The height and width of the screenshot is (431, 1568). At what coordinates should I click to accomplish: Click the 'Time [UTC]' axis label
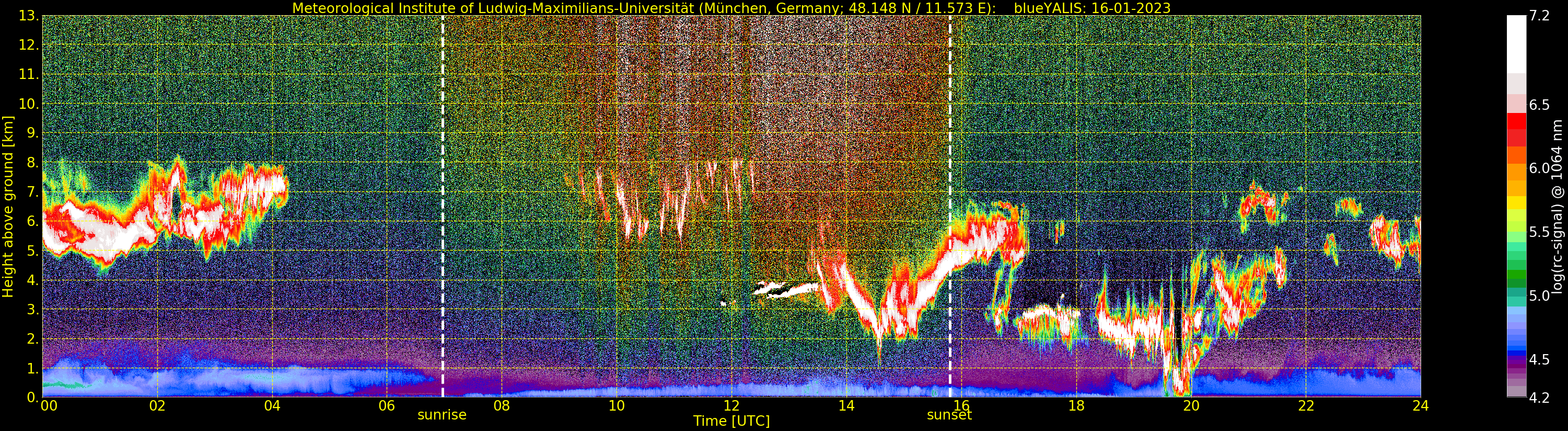(731, 421)
